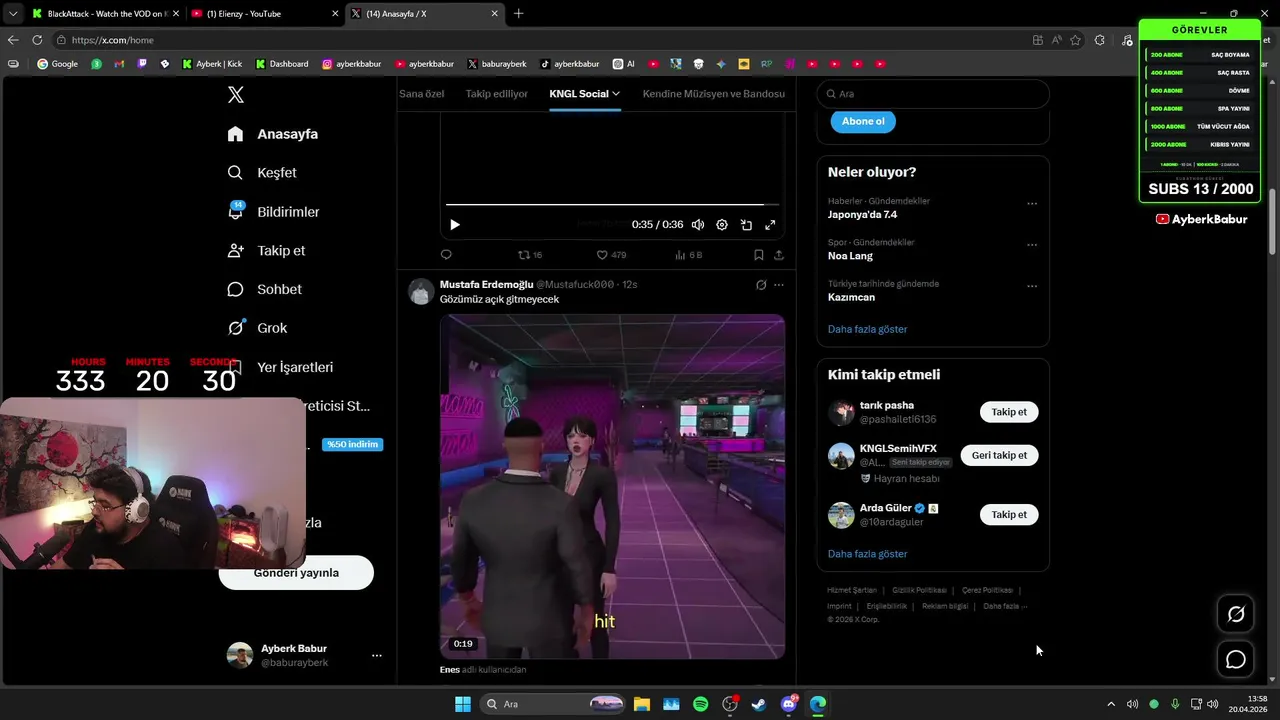Click the x.com/home address bar
Screen dimensions: 1280x720
(540, 40)
